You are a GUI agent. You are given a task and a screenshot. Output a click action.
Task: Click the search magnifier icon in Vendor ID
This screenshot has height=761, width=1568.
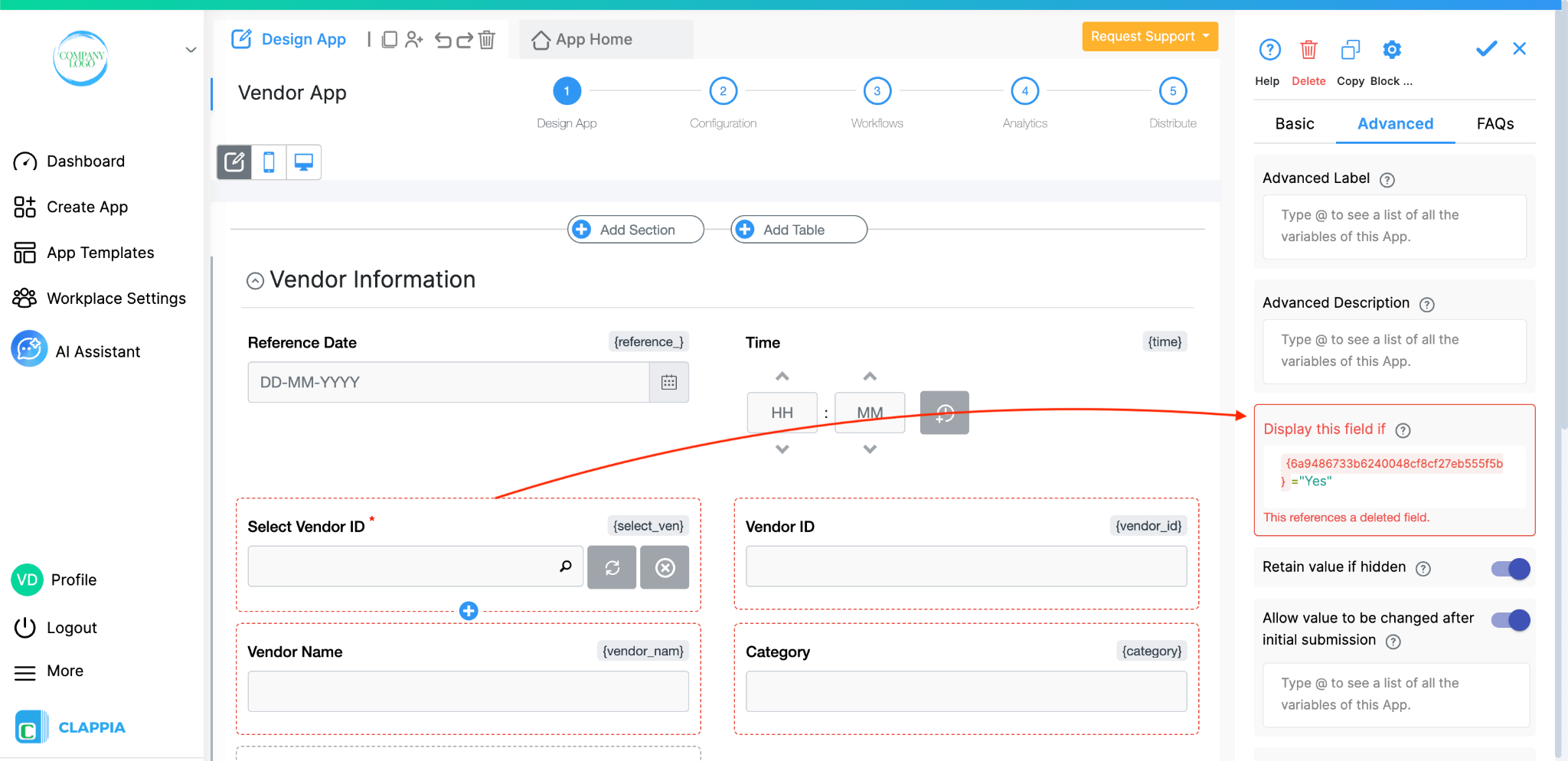tap(566, 567)
